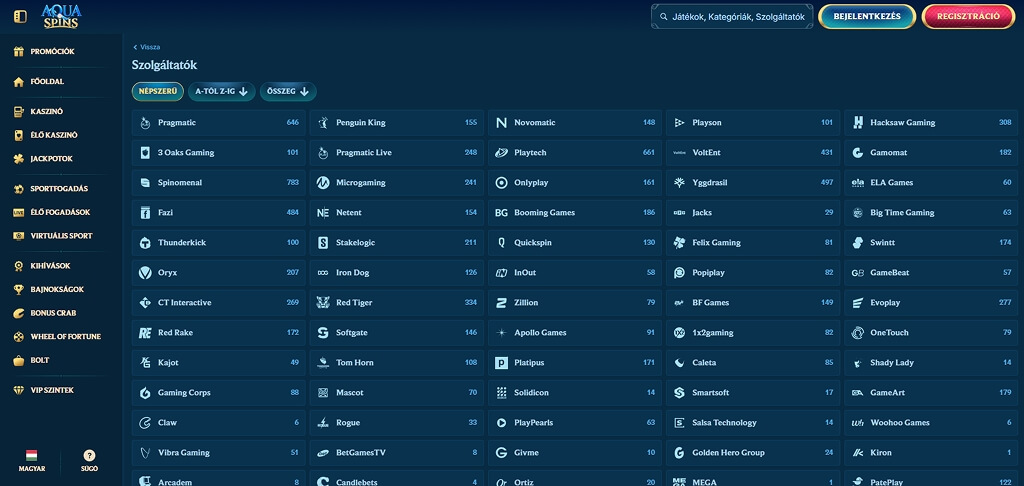Click the Yggdrasil logo icon
This screenshot has height=486, width=1024.
[679, 183]
